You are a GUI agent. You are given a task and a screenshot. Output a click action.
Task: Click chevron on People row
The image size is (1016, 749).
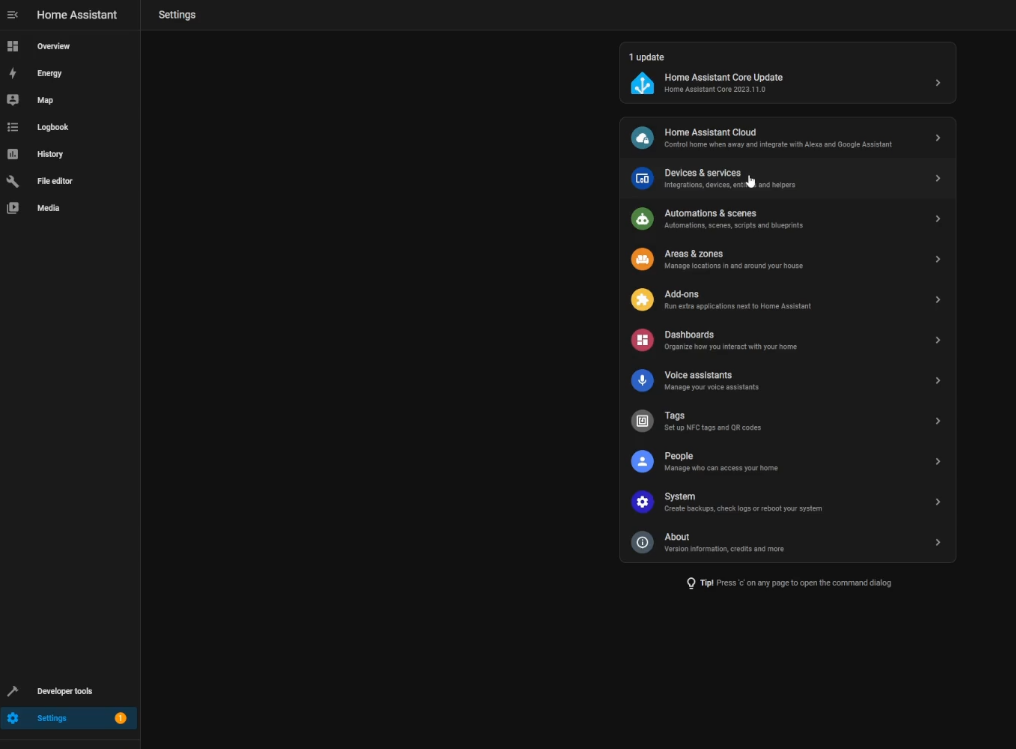[938, 461]
